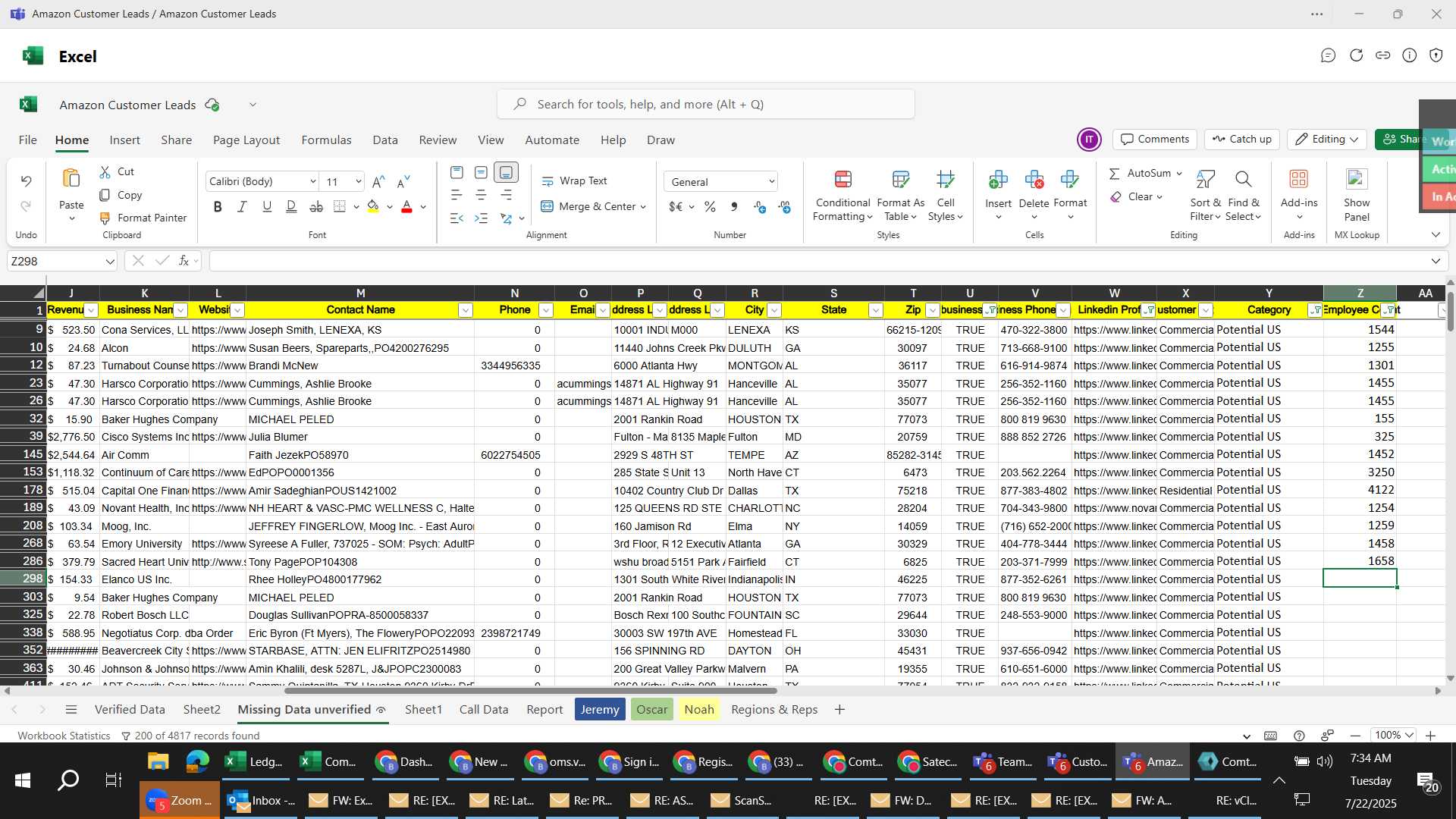Cut selection with the scissors icon
Viewport: 1456px width, 819px height.
pyautogui.click(x=105, y=172)
